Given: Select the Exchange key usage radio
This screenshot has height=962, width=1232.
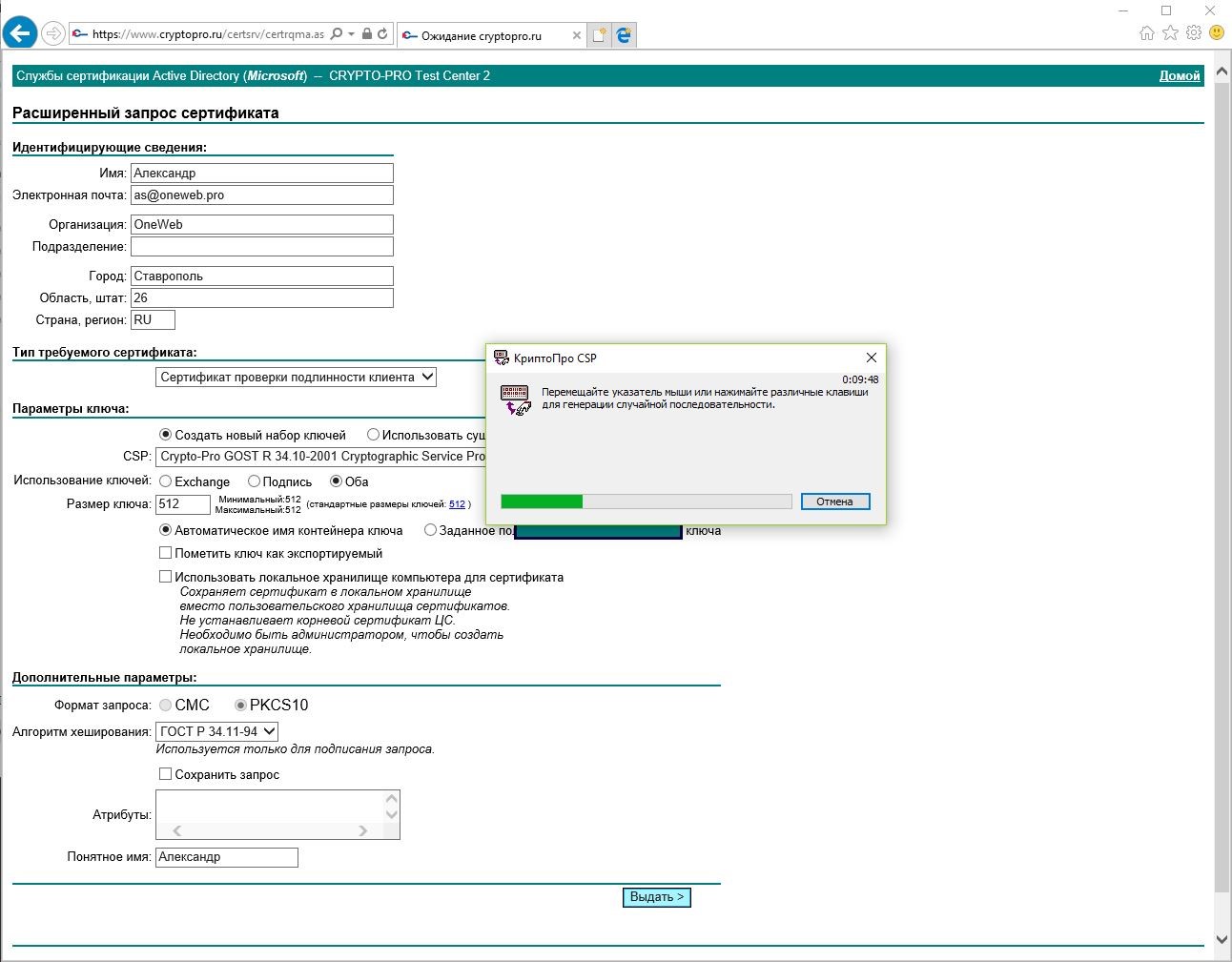Looking at the screenshot, I should pos(165,481).
